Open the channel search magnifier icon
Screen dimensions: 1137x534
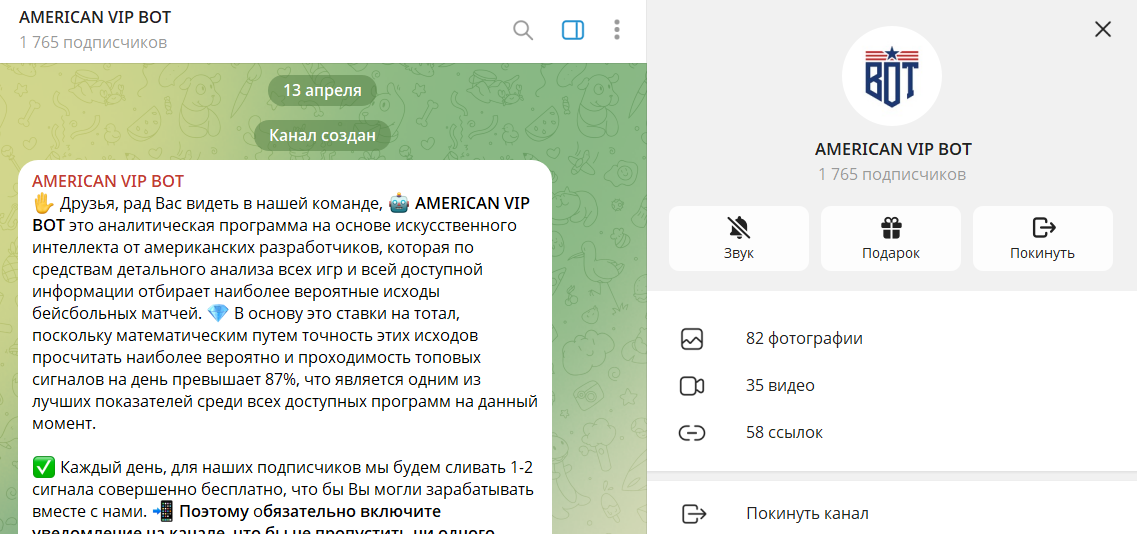click(523, 30)
